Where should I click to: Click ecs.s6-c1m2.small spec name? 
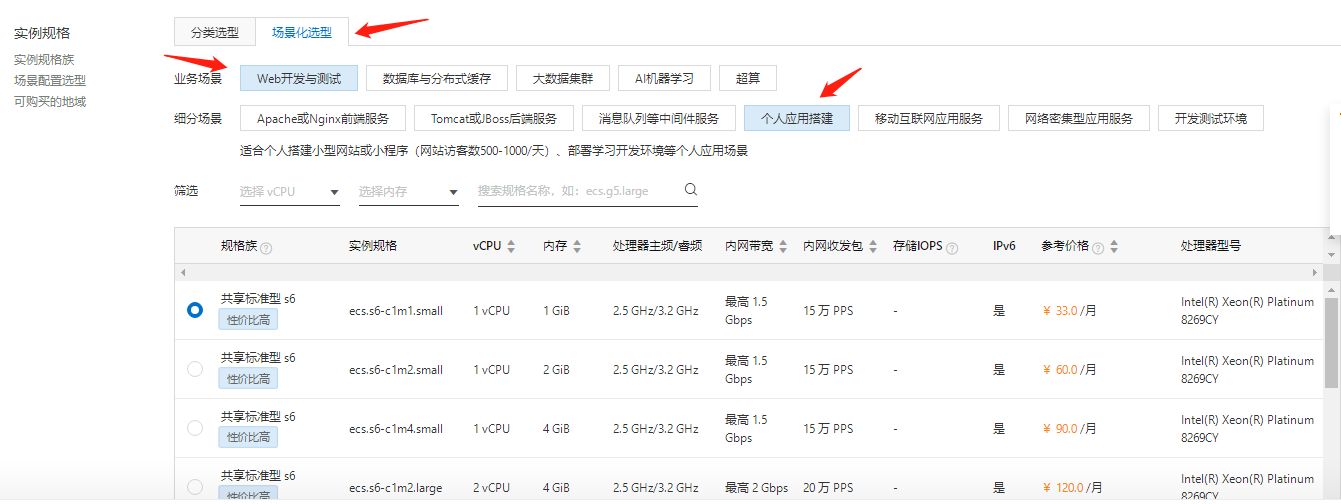tap(396, 370)
